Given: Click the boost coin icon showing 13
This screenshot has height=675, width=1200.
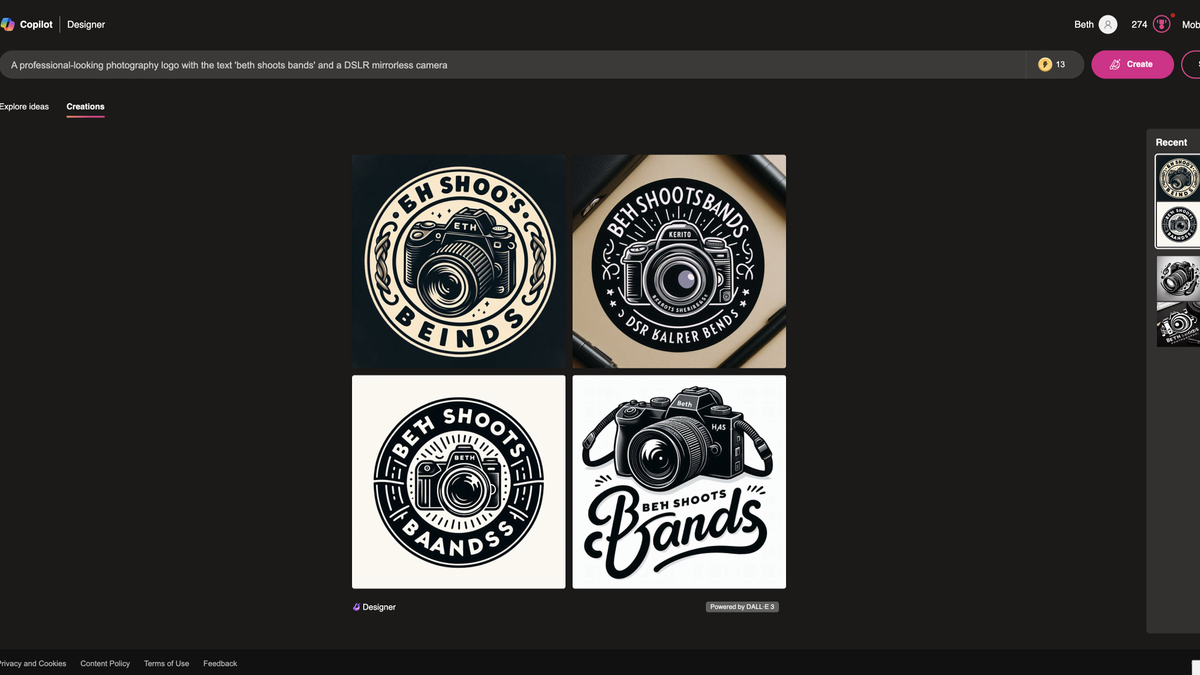Looking at the screenshot, I should tap(1045, 64).
